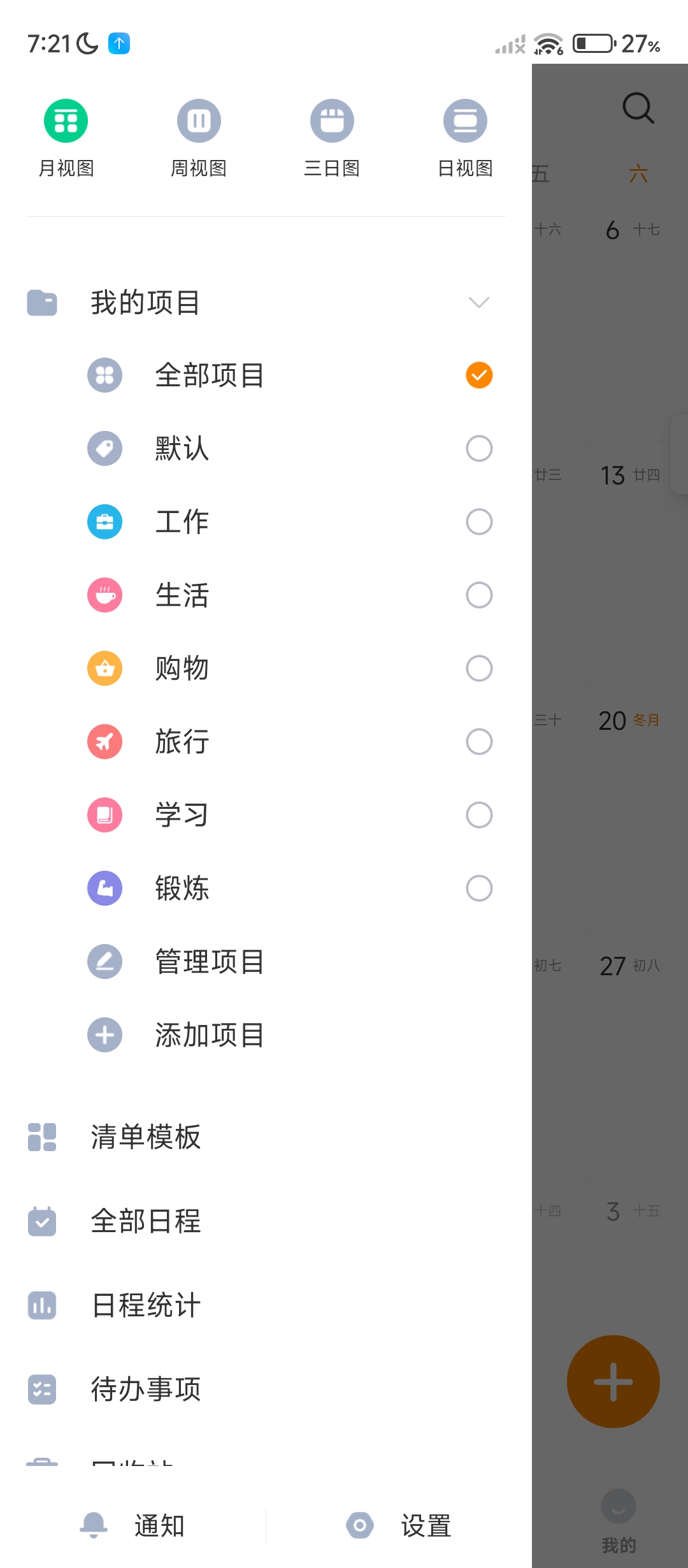688x1568 pixels.
Task: Select the 工作 project radio button
Action: coord(479,522)
